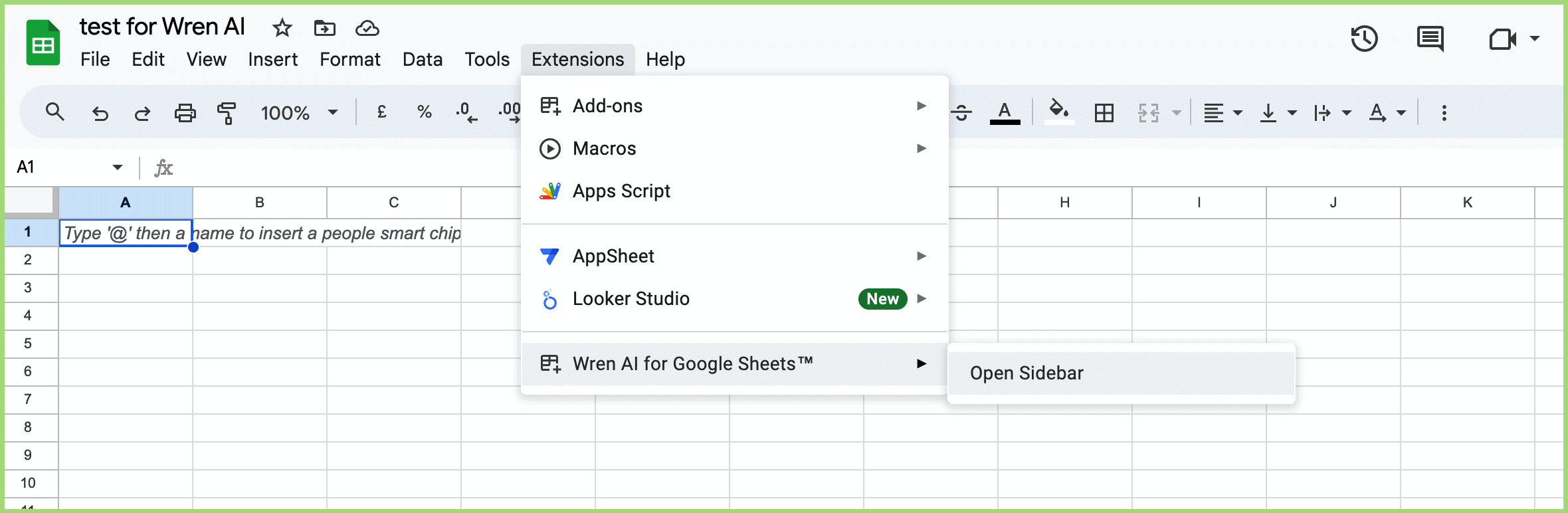Choose Macros from Extensions menu
The image size is (1568, 513).
(x=735, y=149)
